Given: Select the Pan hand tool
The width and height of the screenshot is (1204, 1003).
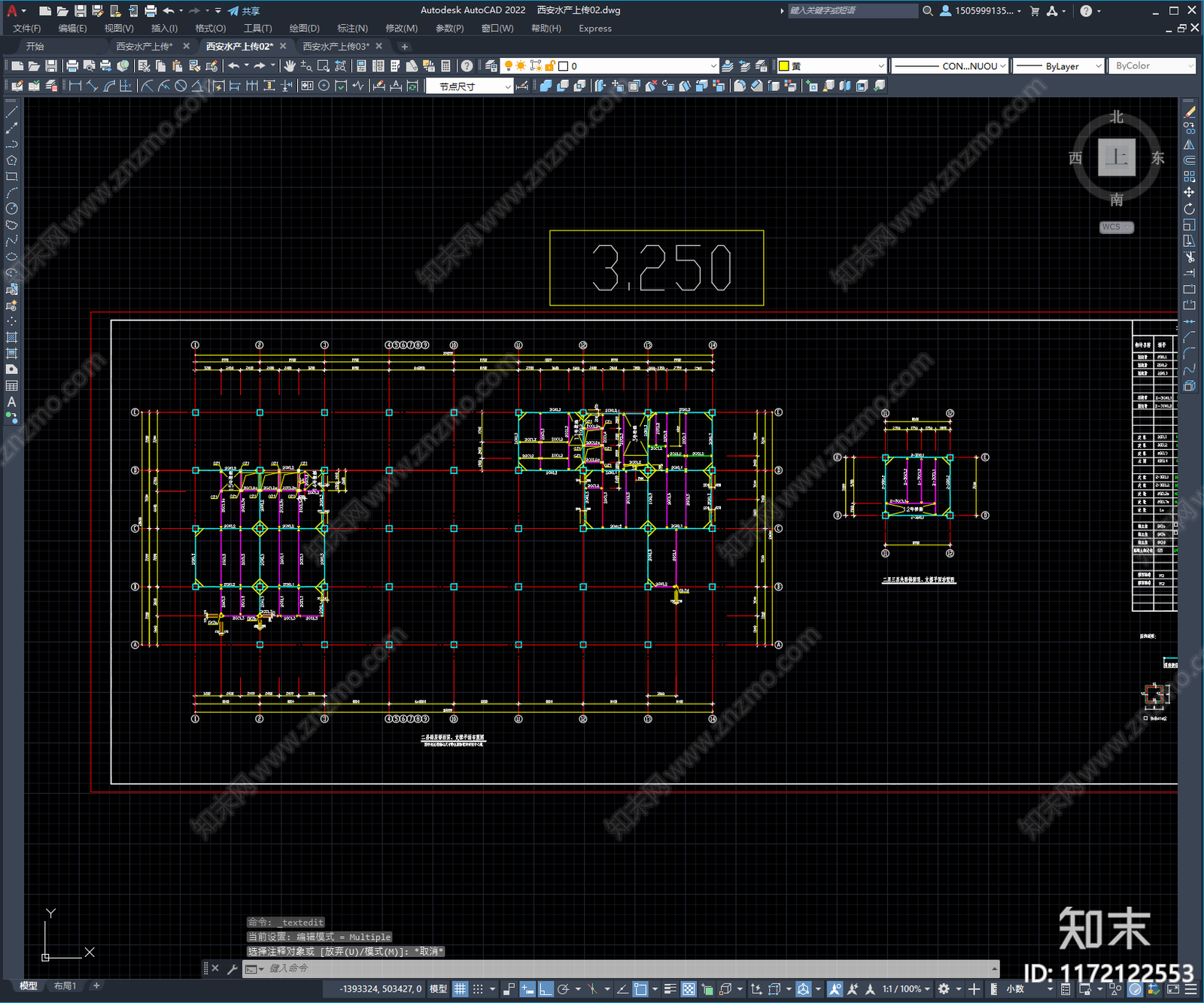Looking at the screenshot, I should coord(289,66).
